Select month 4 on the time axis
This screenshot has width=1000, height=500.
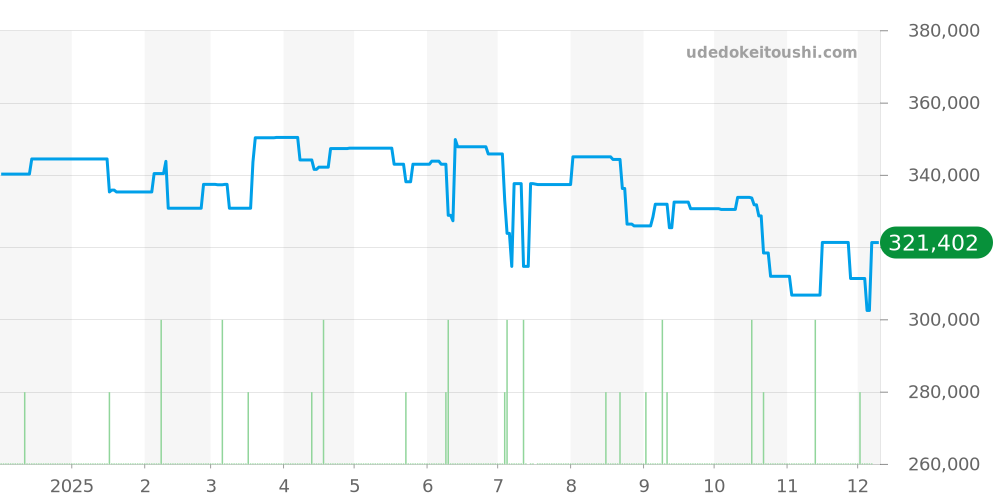284,486
